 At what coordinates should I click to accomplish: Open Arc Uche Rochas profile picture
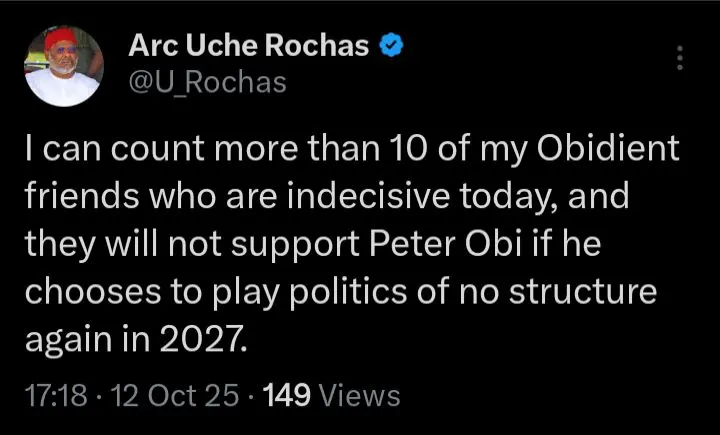(x=63, y=66)
